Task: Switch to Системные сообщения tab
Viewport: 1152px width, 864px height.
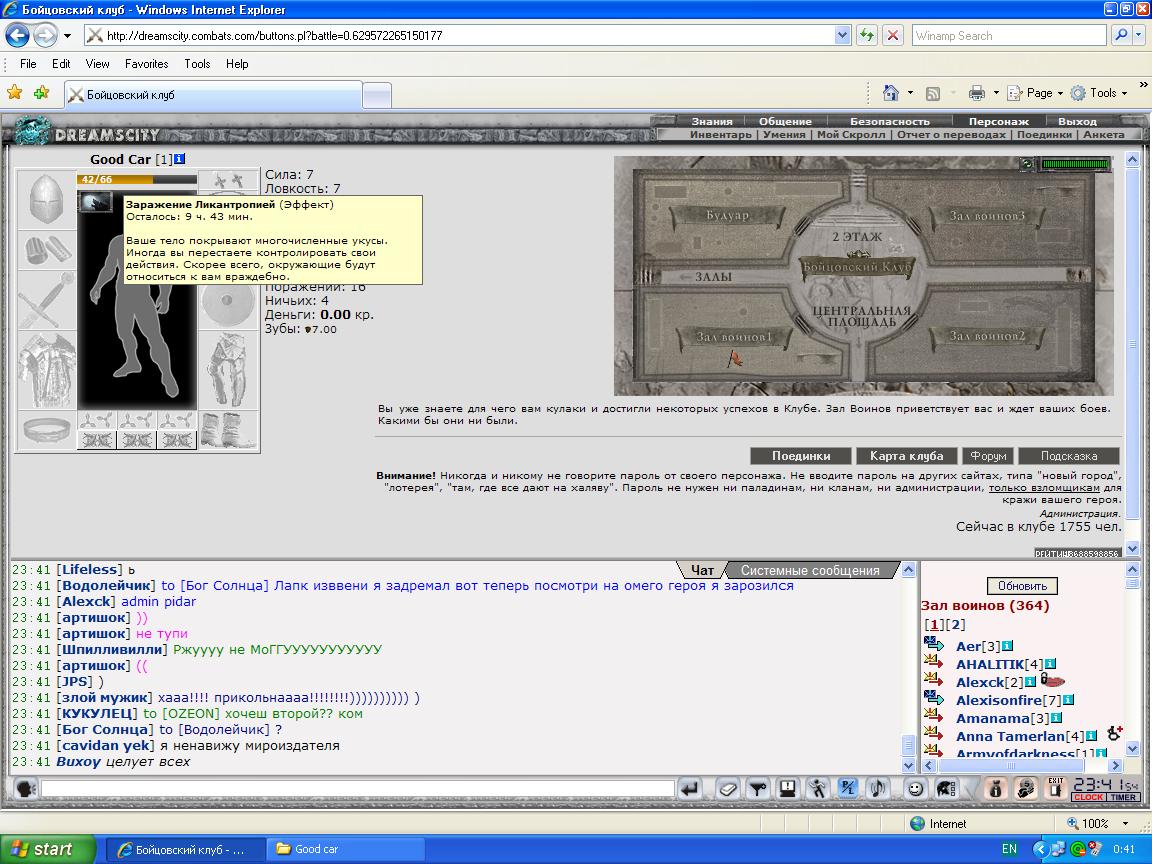Action: (810, 570)
